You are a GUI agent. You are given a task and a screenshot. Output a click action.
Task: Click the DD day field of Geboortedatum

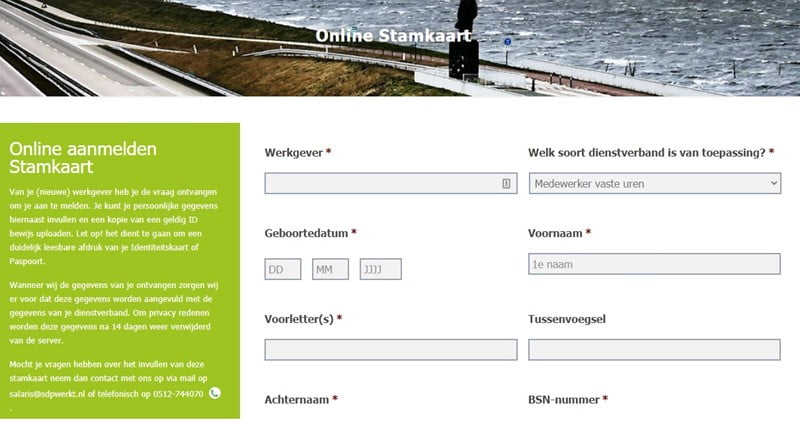click(x=283, y=269)
